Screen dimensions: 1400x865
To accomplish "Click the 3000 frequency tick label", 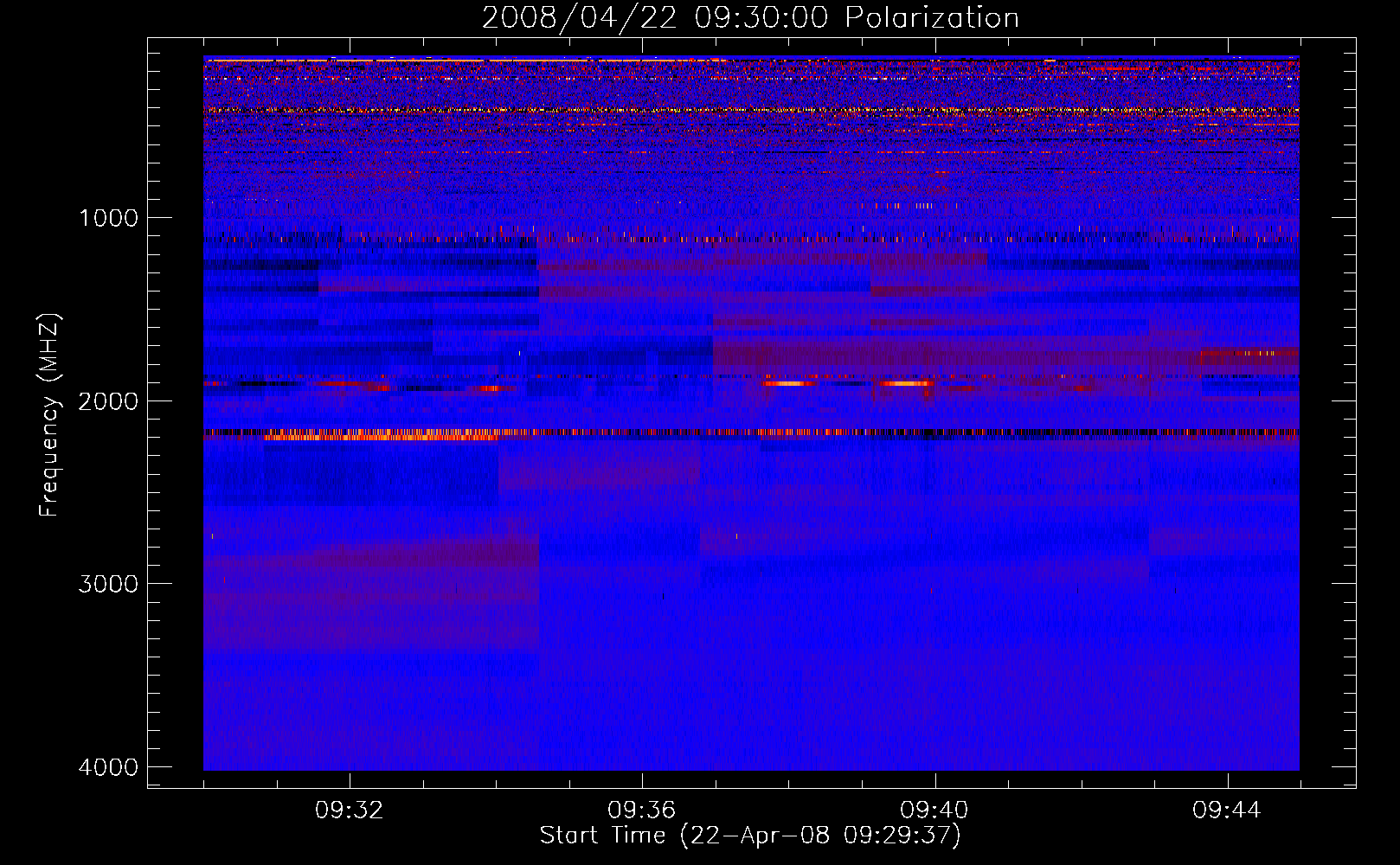I will click(x=108, y=584).
